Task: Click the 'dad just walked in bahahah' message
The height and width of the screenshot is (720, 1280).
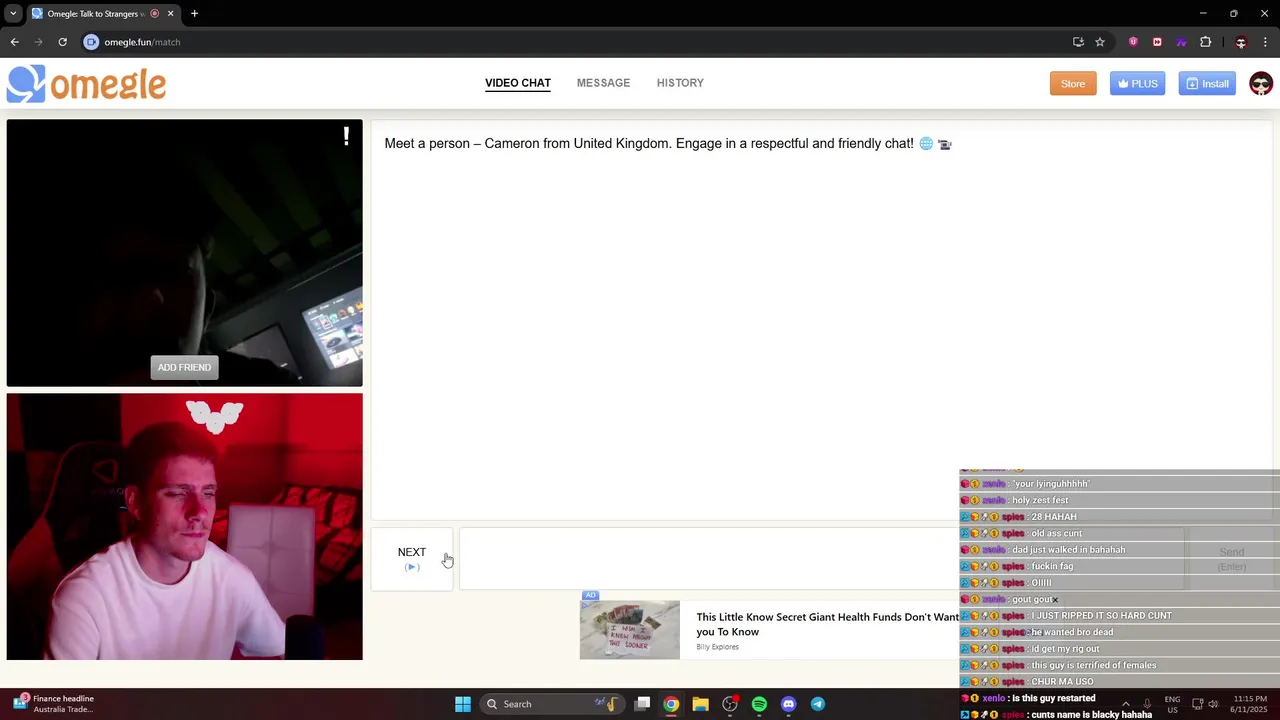Action: 1068,550
